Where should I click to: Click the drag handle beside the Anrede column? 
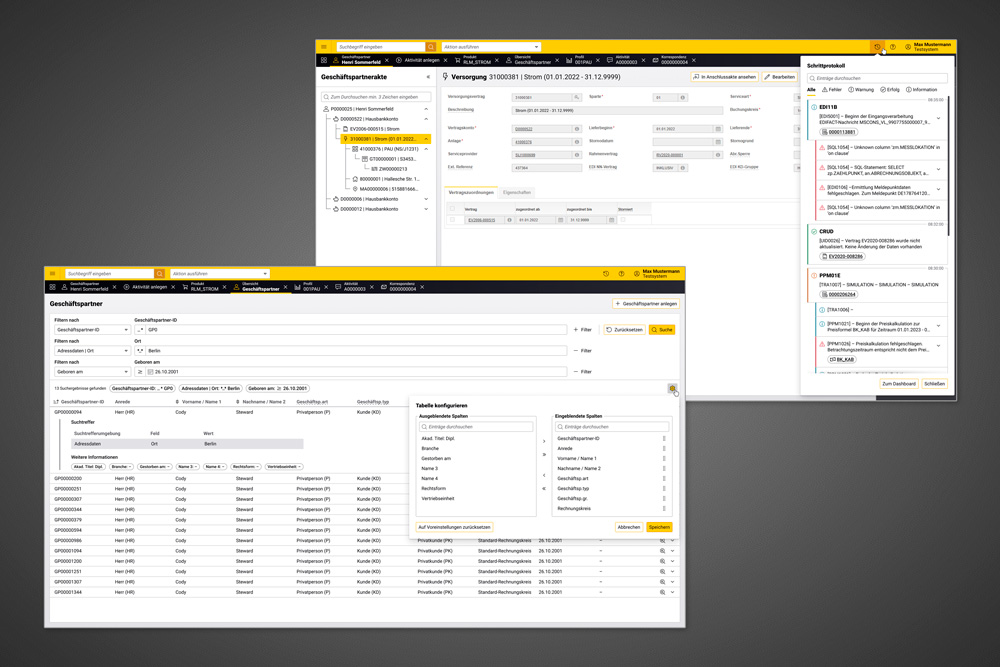pos(664,449)
